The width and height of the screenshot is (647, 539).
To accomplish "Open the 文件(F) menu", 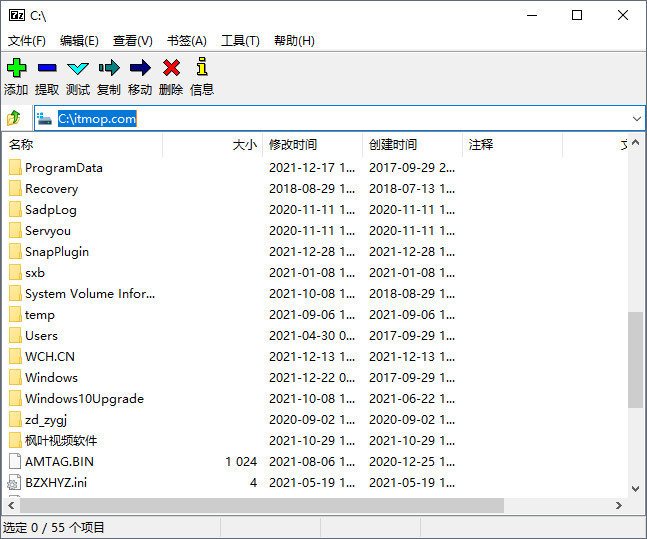I will click(x=27, y=40).
